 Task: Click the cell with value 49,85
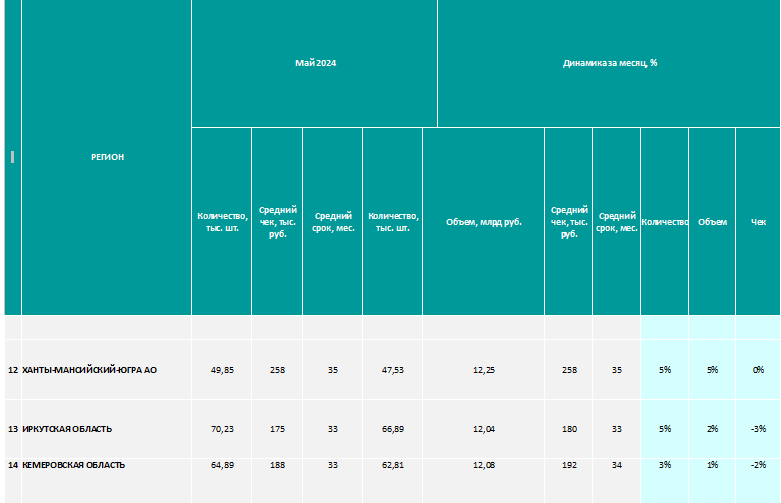[222, 370]
